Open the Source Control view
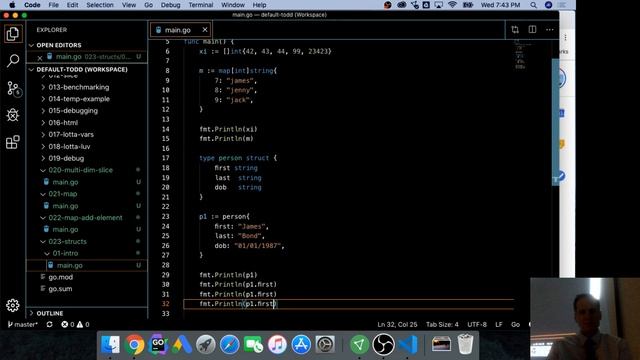Screen dimensions: 640x360 click(x=13, y=88)
